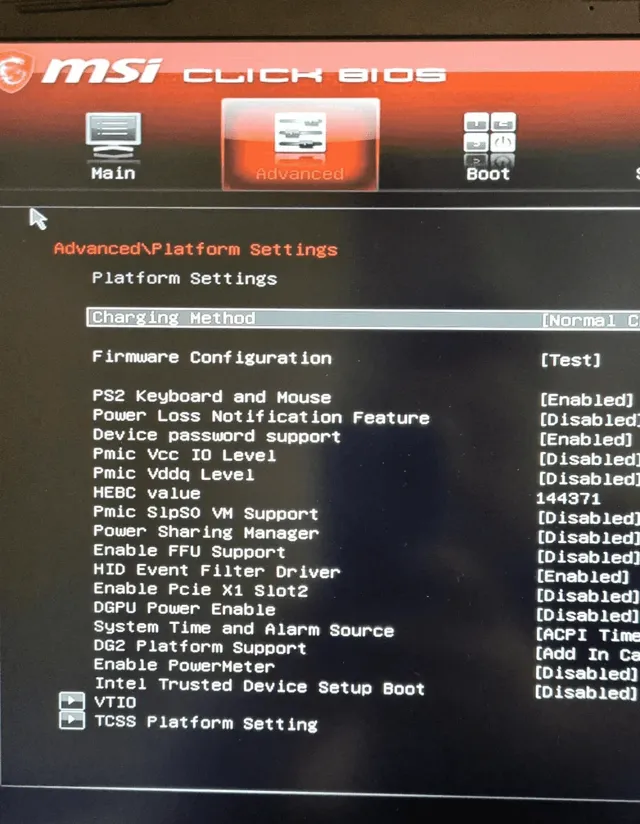Switch to the Advanced tab label
Image resolution: width=640 pixels, height=824 pixels.
300,173
